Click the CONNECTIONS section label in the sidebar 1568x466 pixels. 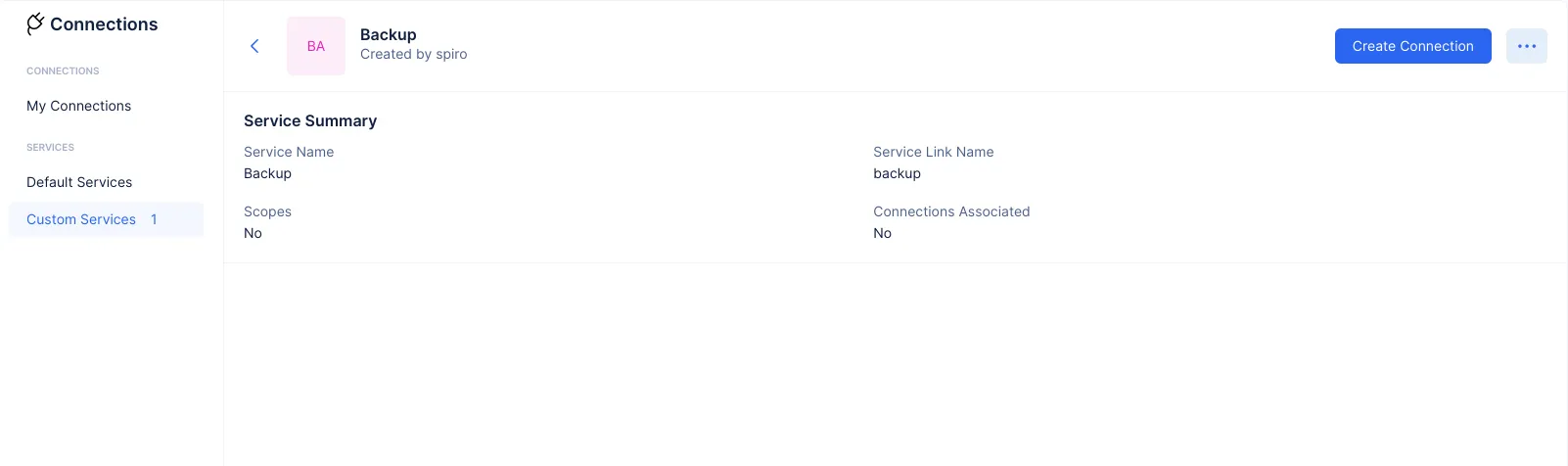click(x=63, y=70)
